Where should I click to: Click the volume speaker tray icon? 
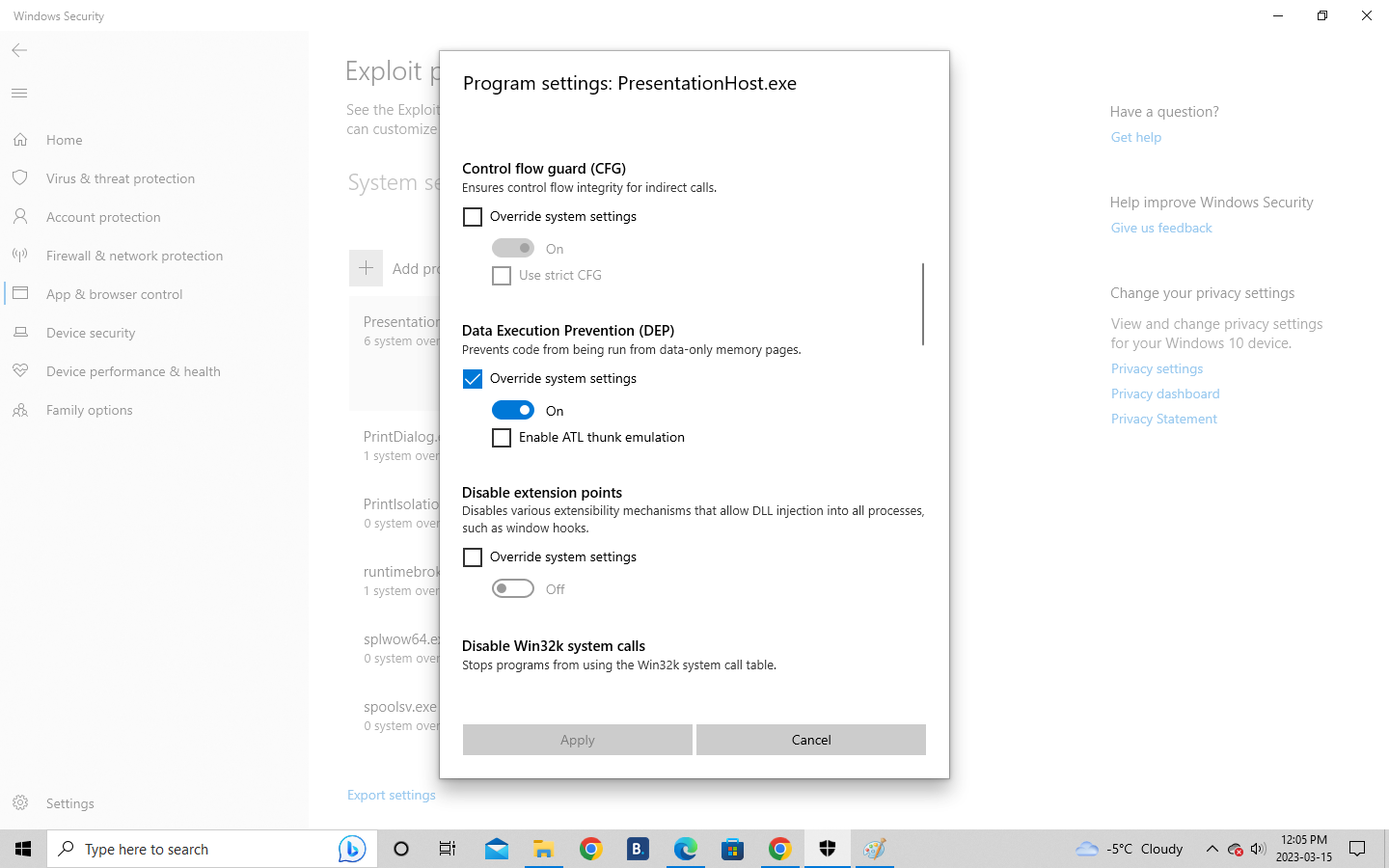tap(1258, 849)
